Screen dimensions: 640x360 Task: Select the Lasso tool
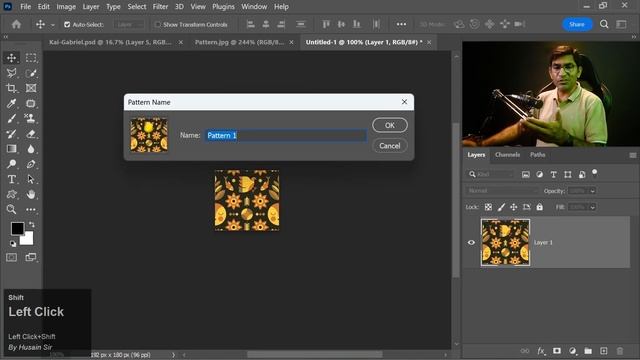[11, 73]
